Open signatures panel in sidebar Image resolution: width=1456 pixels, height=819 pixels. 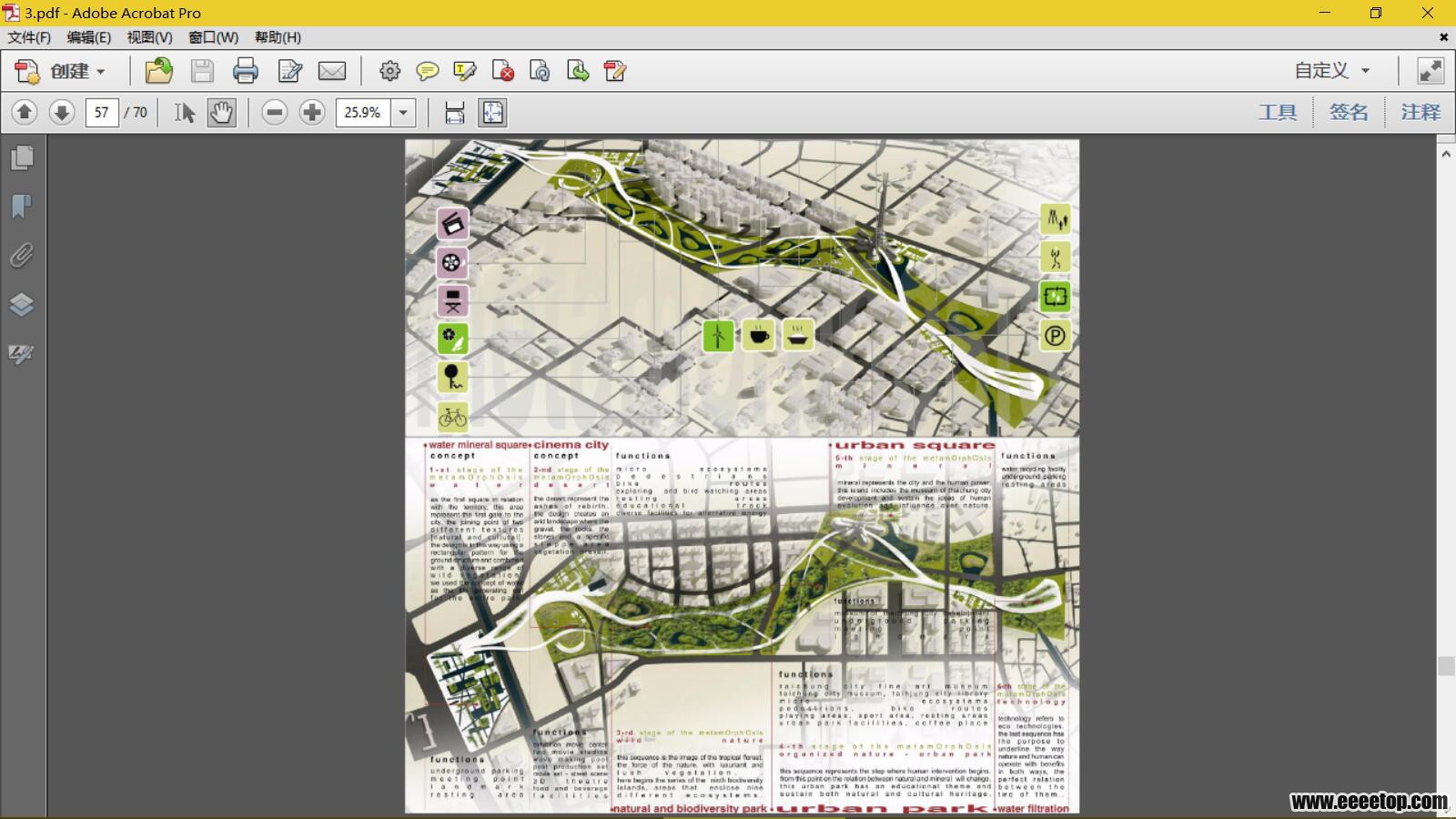tap(22, 353)
